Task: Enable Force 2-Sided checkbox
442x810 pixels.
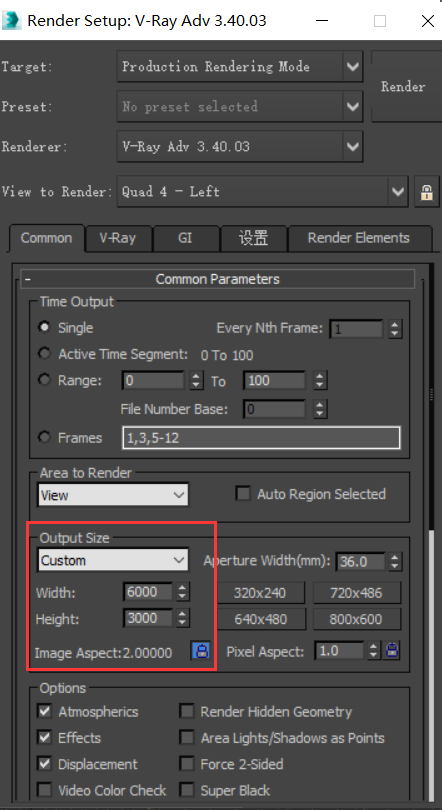Action: tap(186, 764)
